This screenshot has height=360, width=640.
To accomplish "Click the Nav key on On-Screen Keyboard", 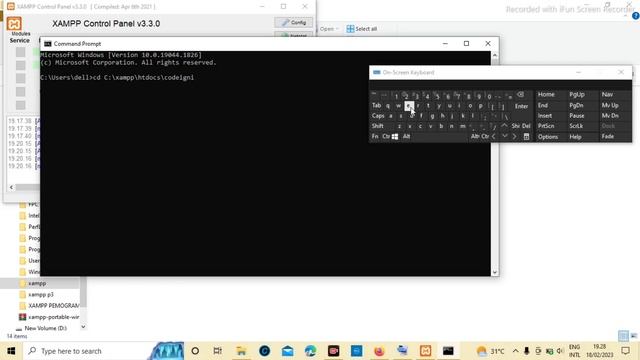I will [x=607, y=95].
